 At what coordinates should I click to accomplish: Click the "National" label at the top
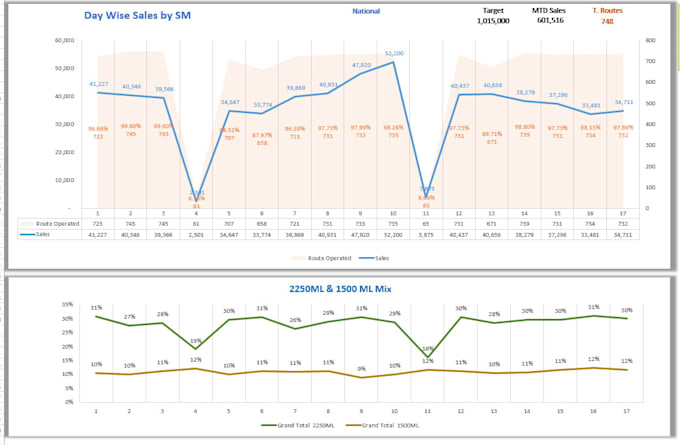tap(366, 11)
